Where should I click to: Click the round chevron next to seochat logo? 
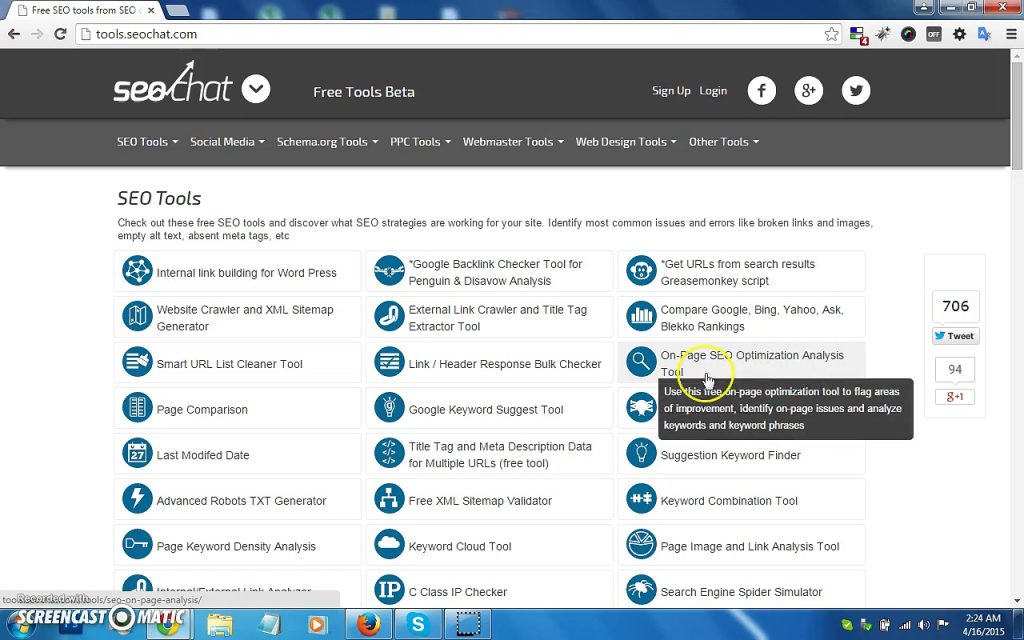coord(256,89)
